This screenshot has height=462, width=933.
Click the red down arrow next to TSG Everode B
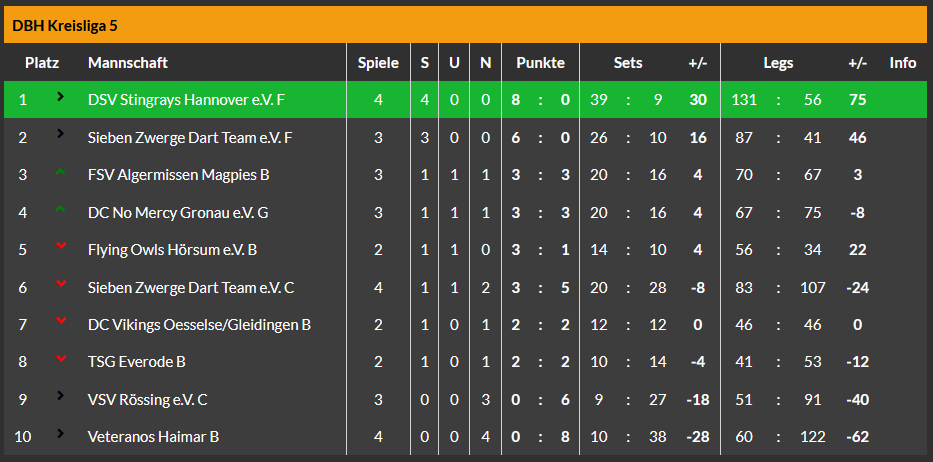coord(60,359)
